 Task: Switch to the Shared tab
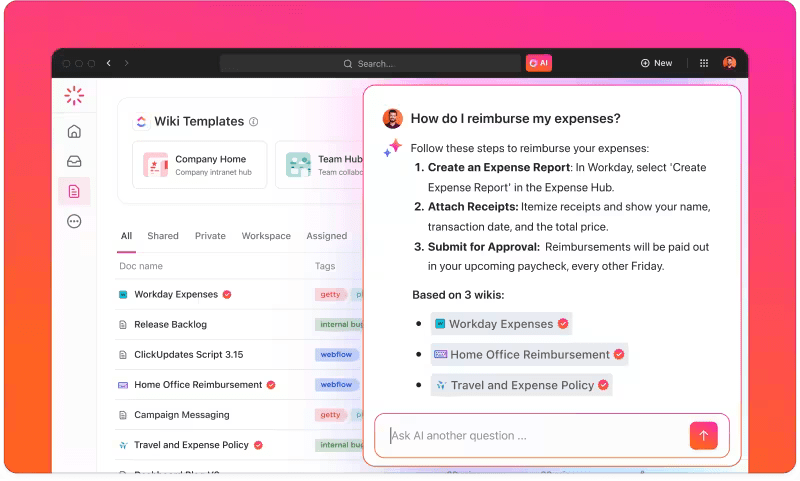coord(163,236)
